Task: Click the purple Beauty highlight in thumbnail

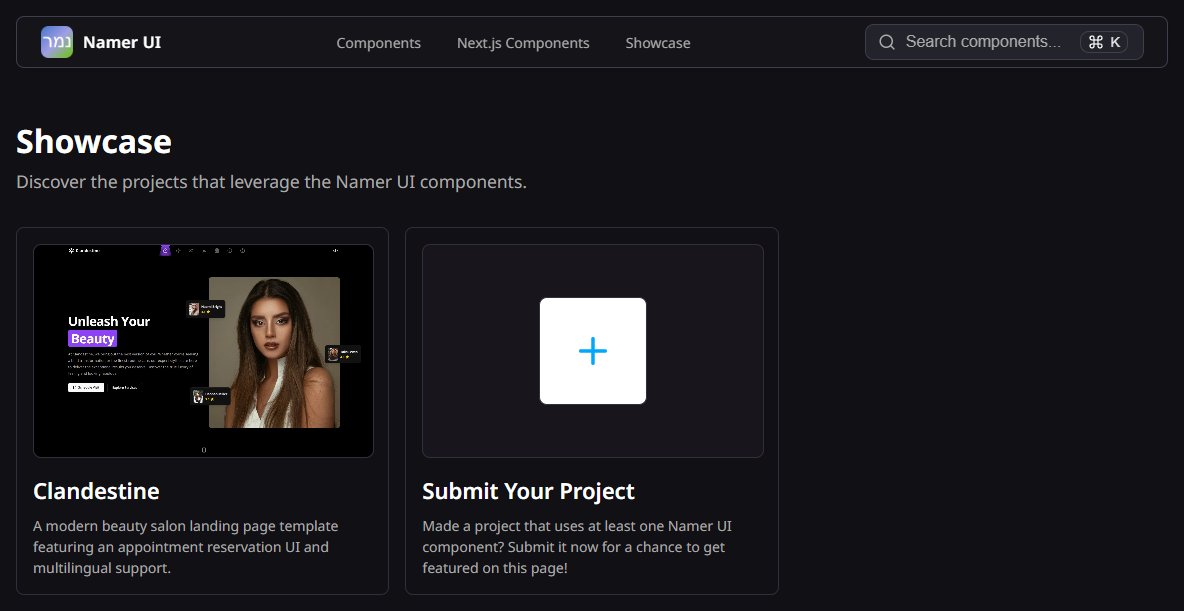Action: coord(92,339)
